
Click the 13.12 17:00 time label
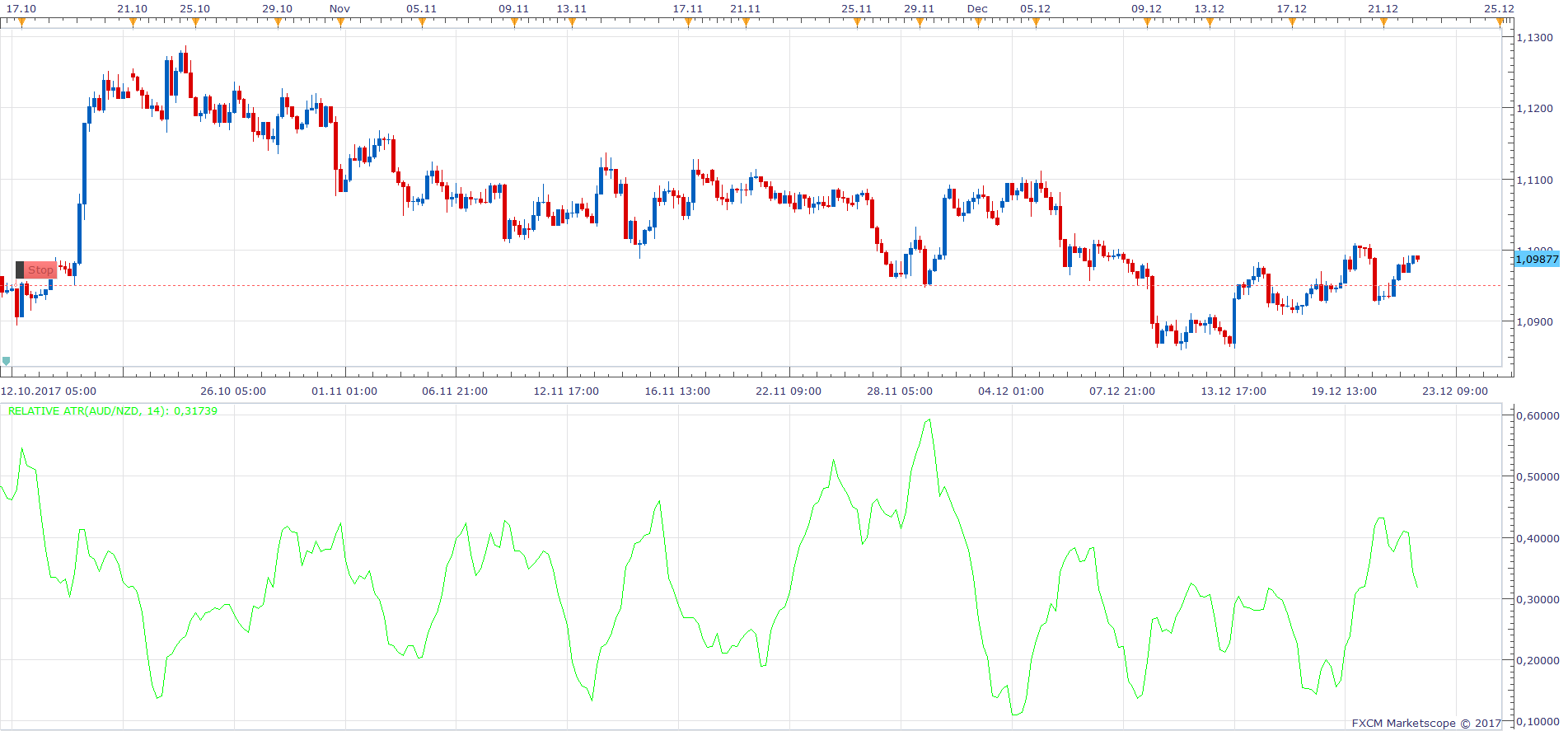(1233, 391)
